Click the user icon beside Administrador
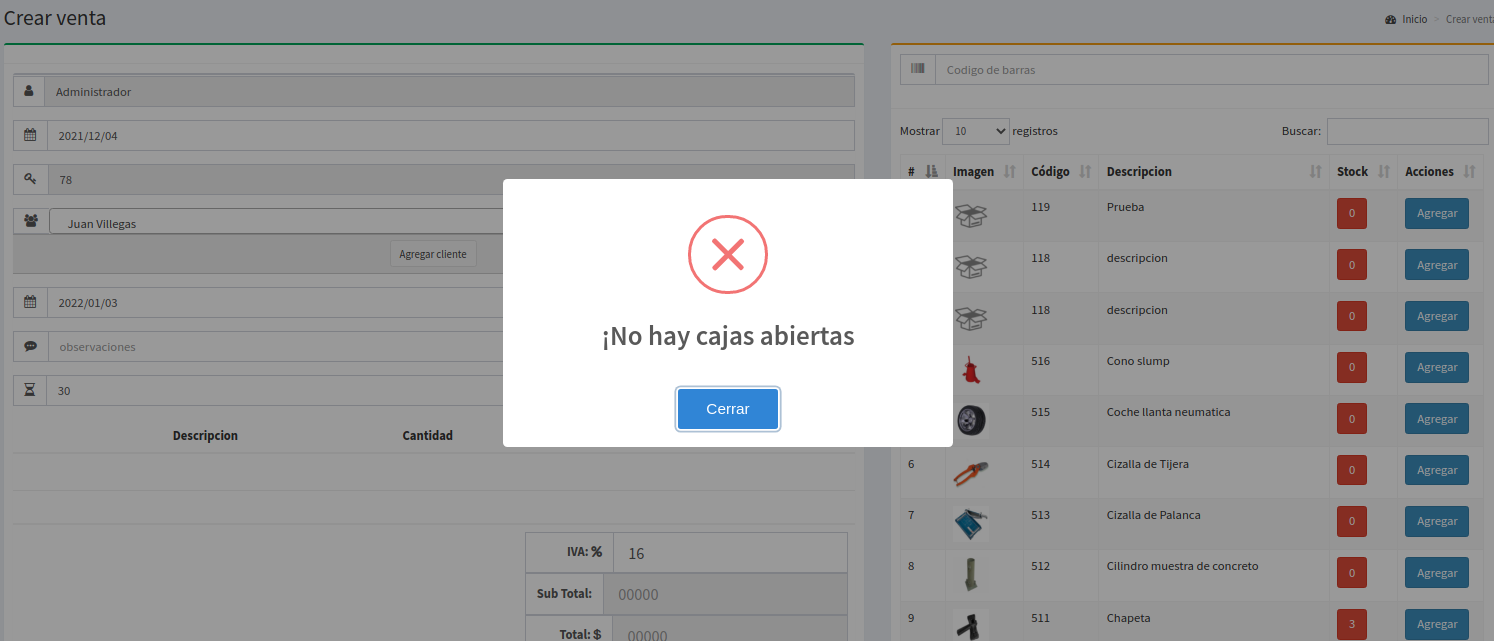 point(29,91)
